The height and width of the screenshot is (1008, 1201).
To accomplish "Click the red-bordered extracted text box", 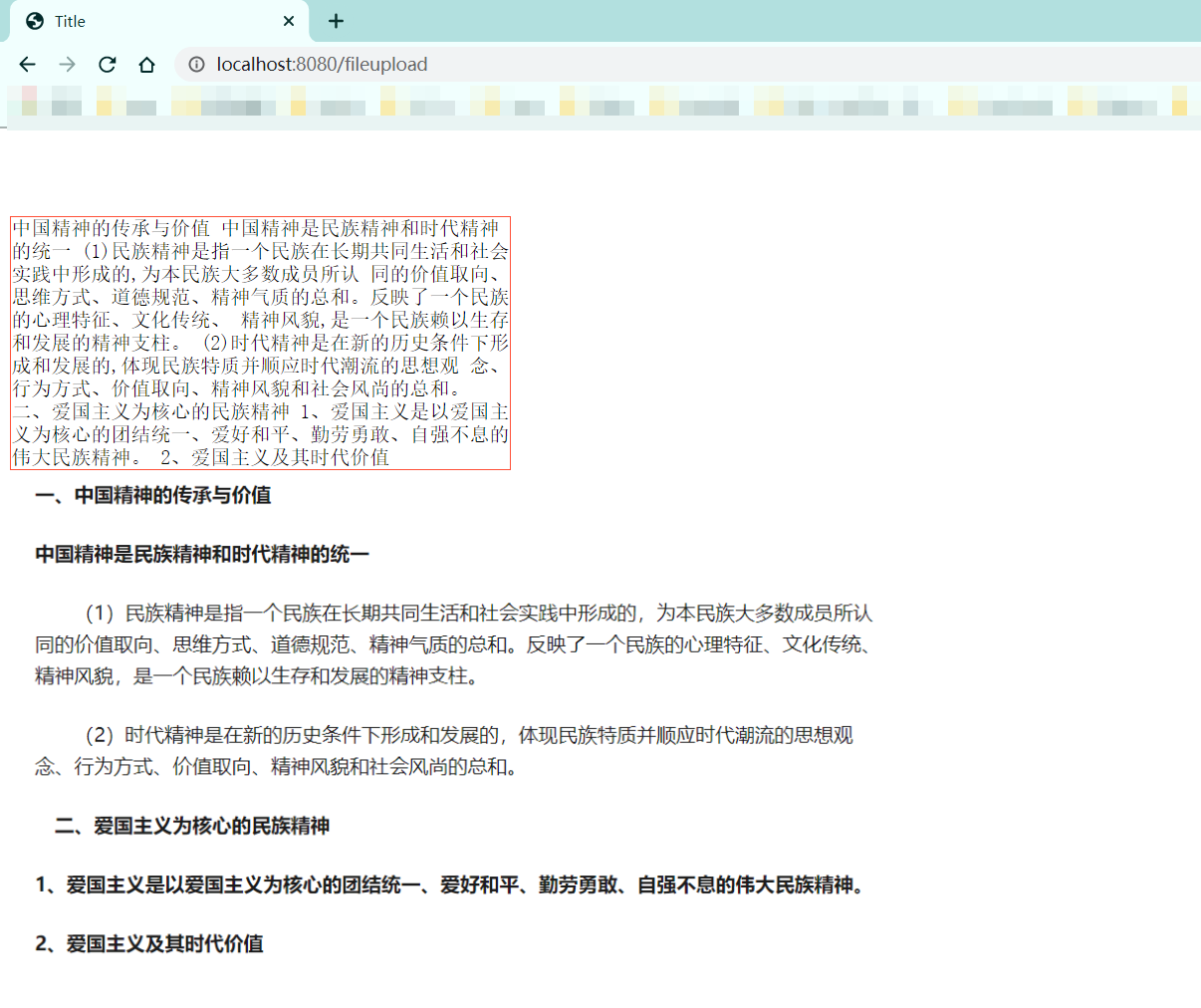I will (260, 343).
